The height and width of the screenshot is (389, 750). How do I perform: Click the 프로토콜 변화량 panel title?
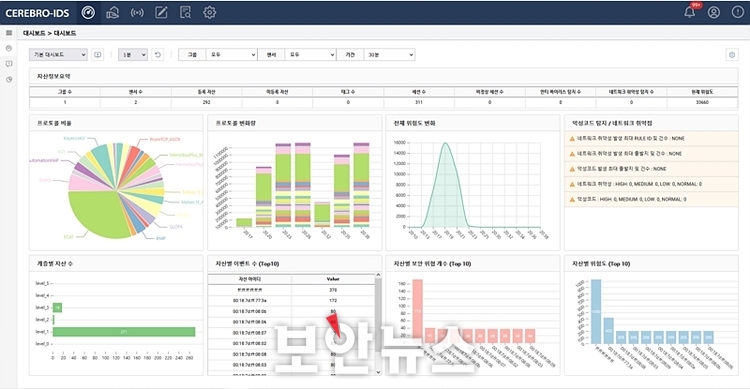tap(235, 123)
